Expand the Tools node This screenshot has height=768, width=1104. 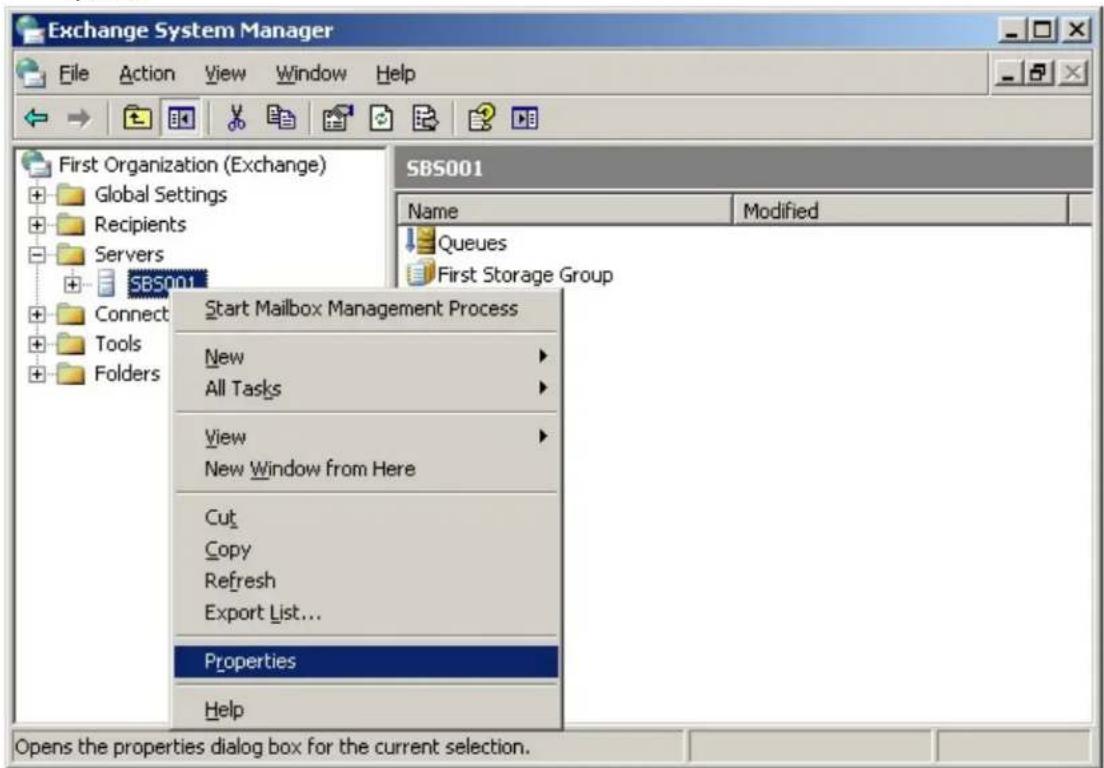click(x=37, y=344)
